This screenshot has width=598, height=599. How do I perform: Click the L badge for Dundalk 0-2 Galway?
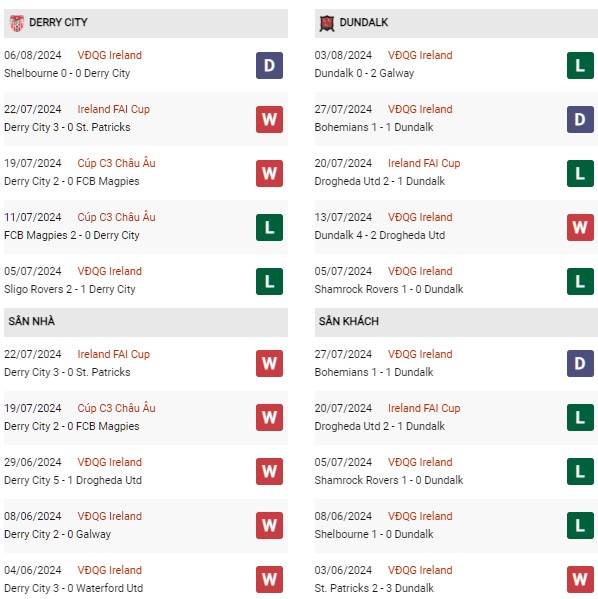pyautogui.click(x=580, y=65)
